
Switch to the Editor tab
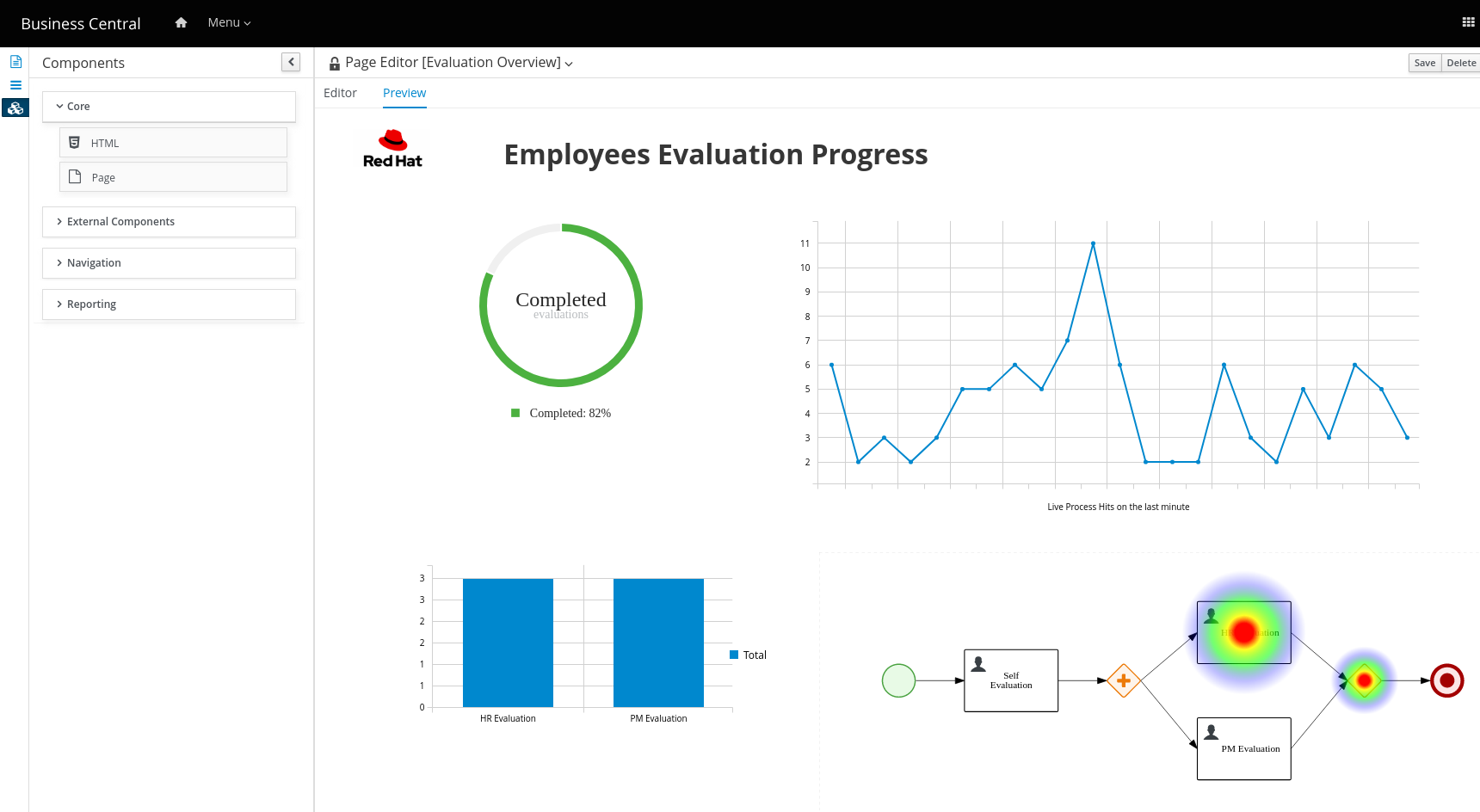tap(340, 93)
